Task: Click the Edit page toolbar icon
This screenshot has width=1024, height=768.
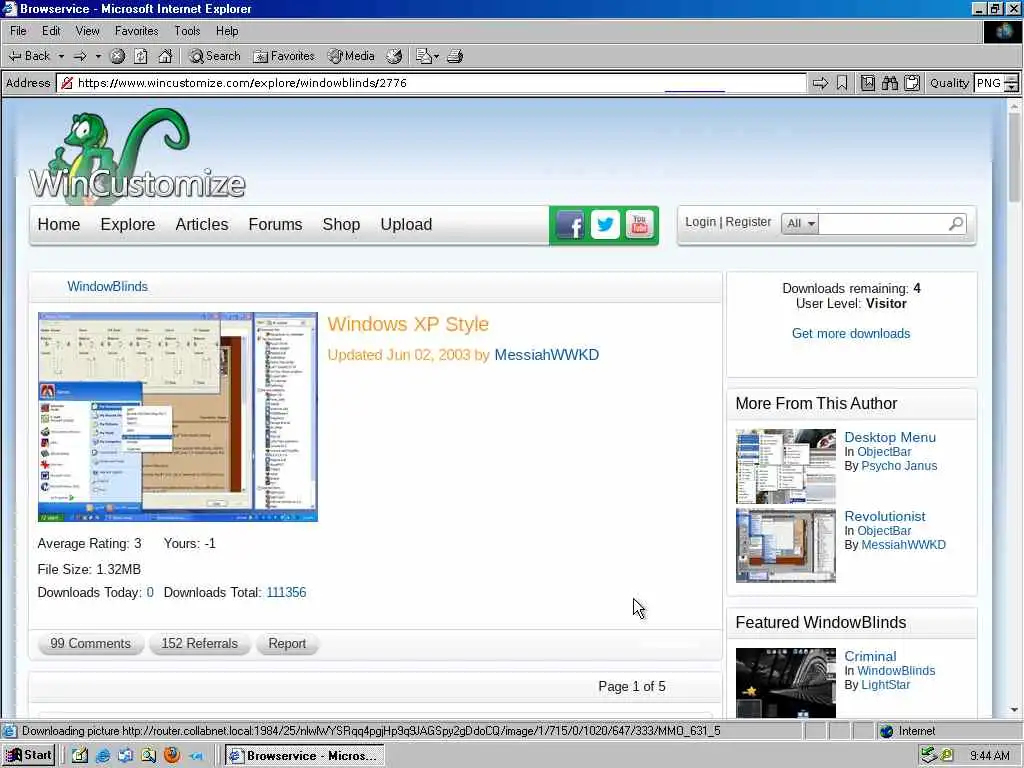Action: (423, 56)
